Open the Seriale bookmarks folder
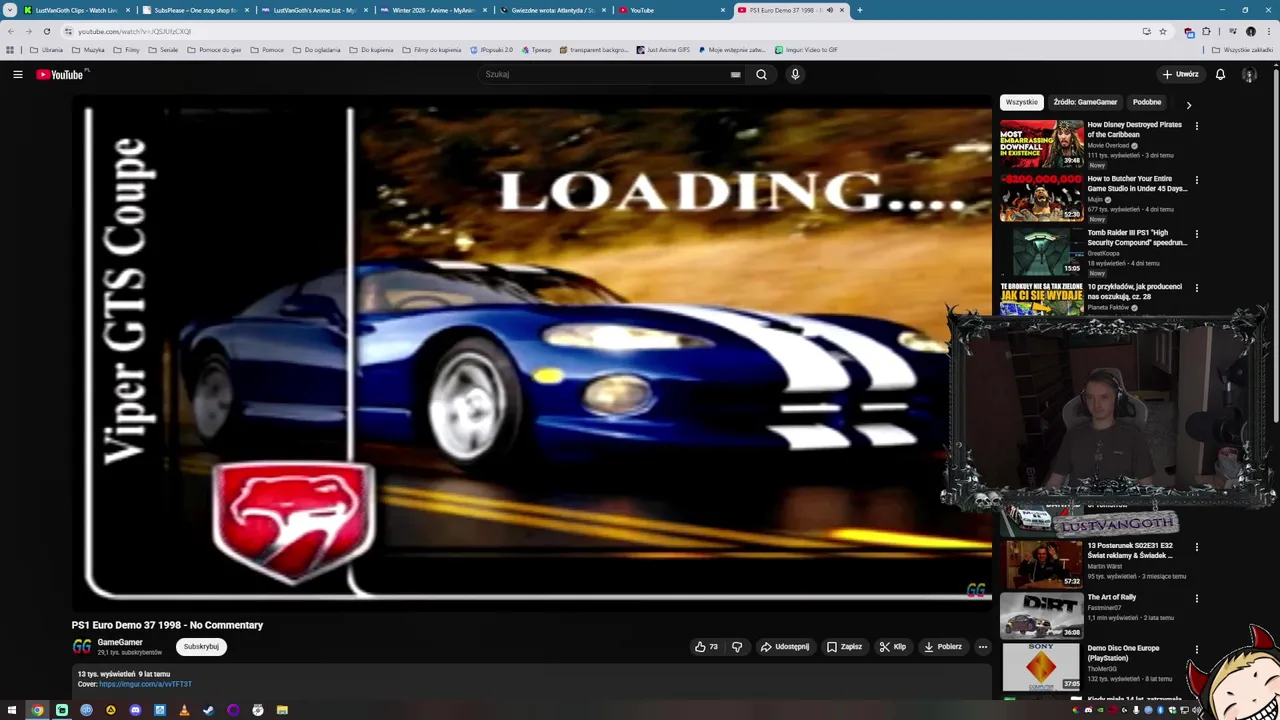The width and height of the screenshot is (1280, 720). pos(163,49)
